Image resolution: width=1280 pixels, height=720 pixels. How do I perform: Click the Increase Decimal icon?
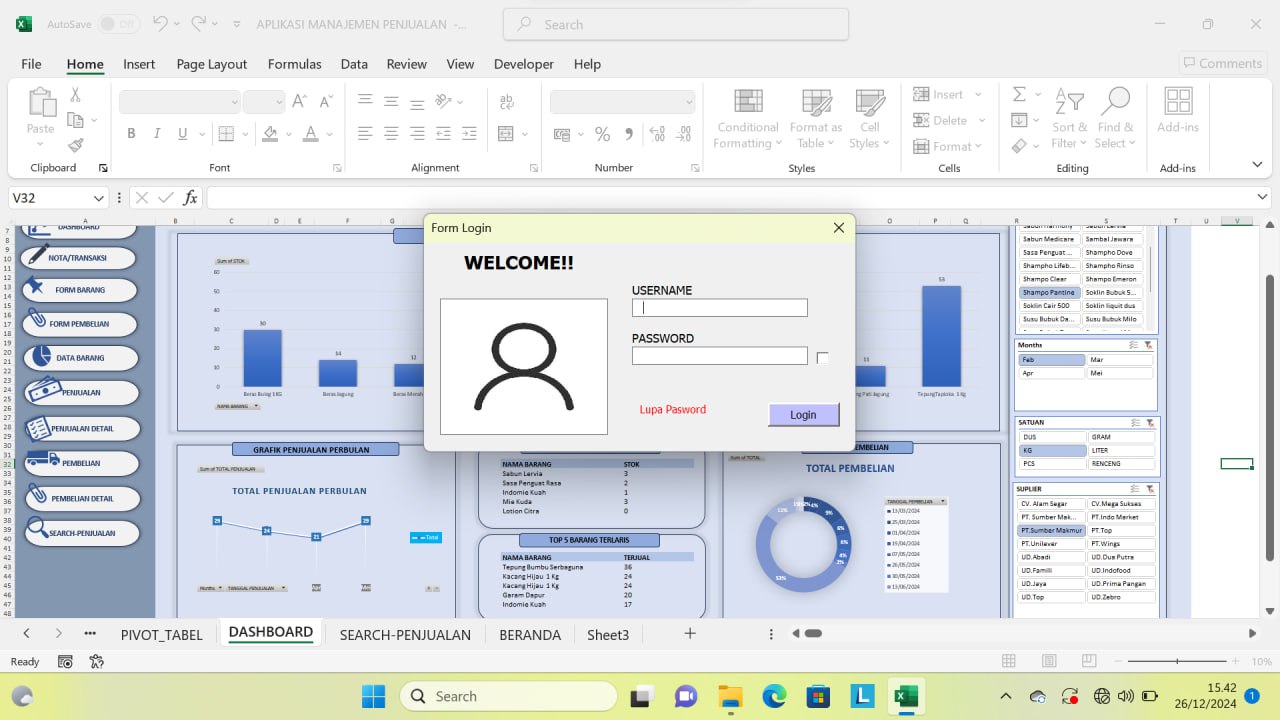pyautogui.click(x=657, y=133)
